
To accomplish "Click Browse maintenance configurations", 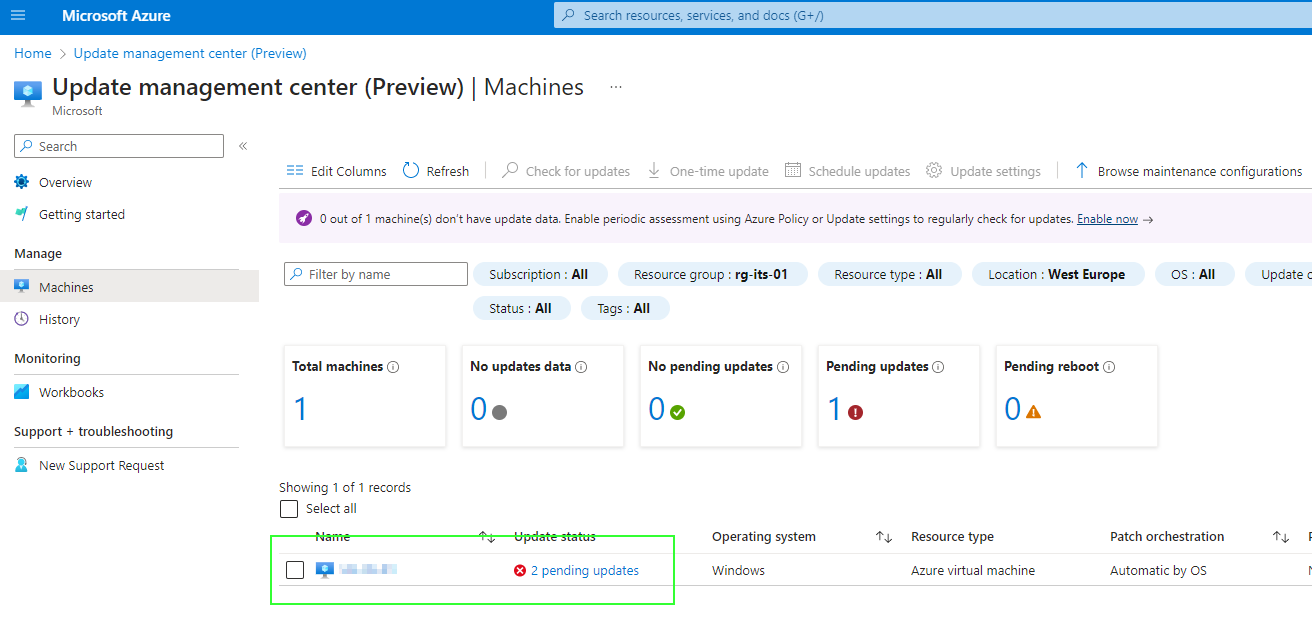I will (1188, 171).
